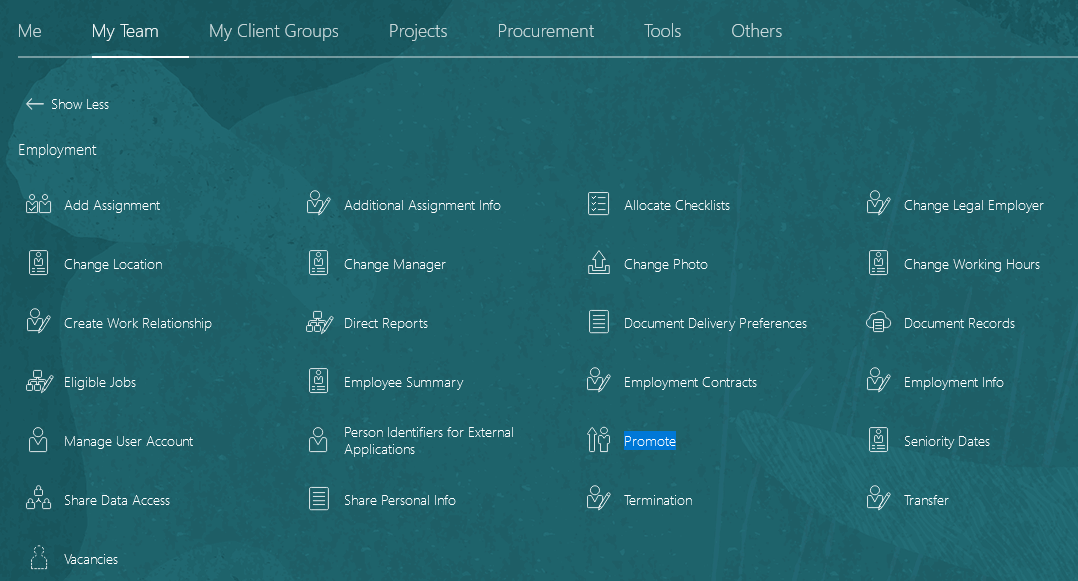Click the Change Location icon
This screenshot has width=1078, height=581.
pos(38,263)
